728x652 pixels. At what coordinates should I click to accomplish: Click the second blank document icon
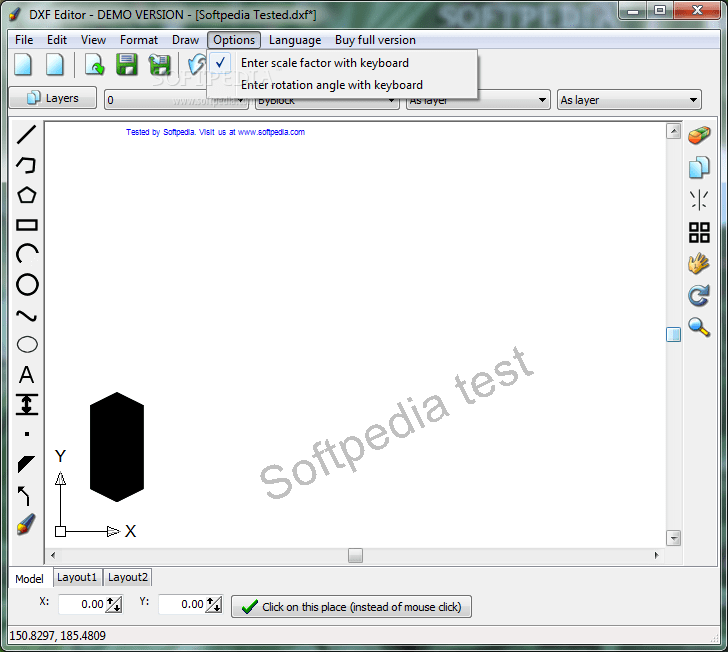pyautogui.click(x=55, y=64)
